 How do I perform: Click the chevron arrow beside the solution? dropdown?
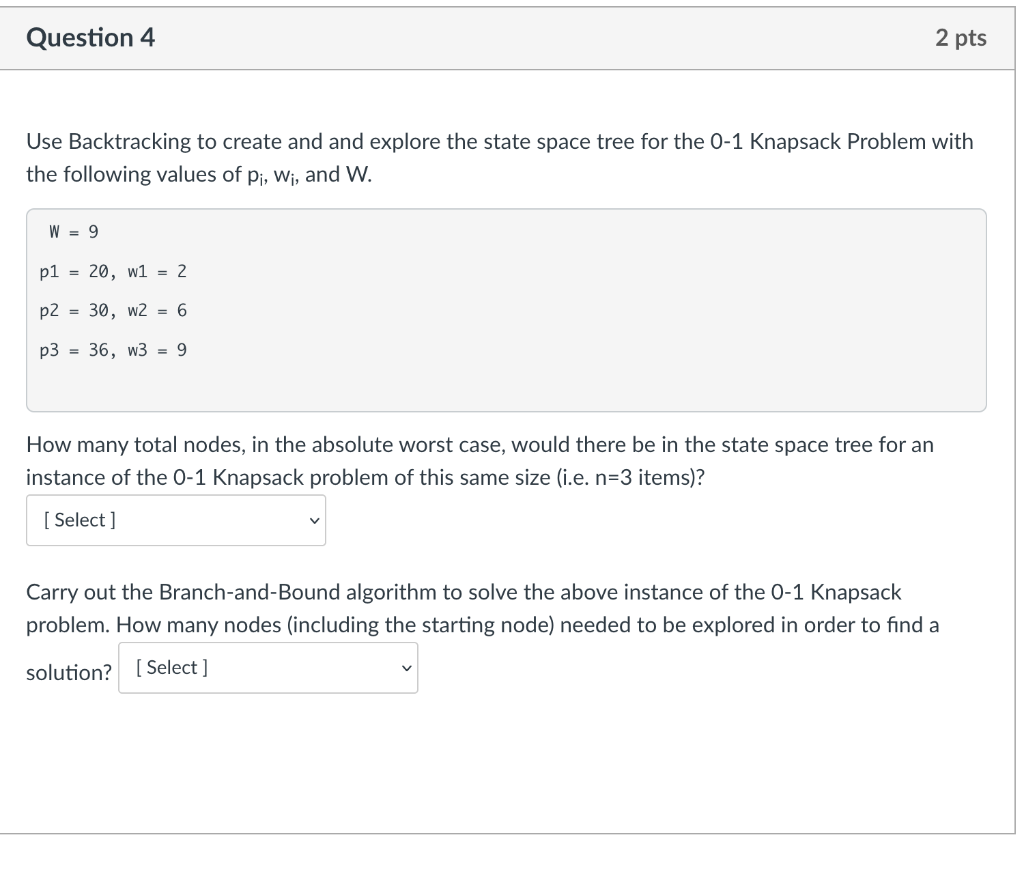407,668
